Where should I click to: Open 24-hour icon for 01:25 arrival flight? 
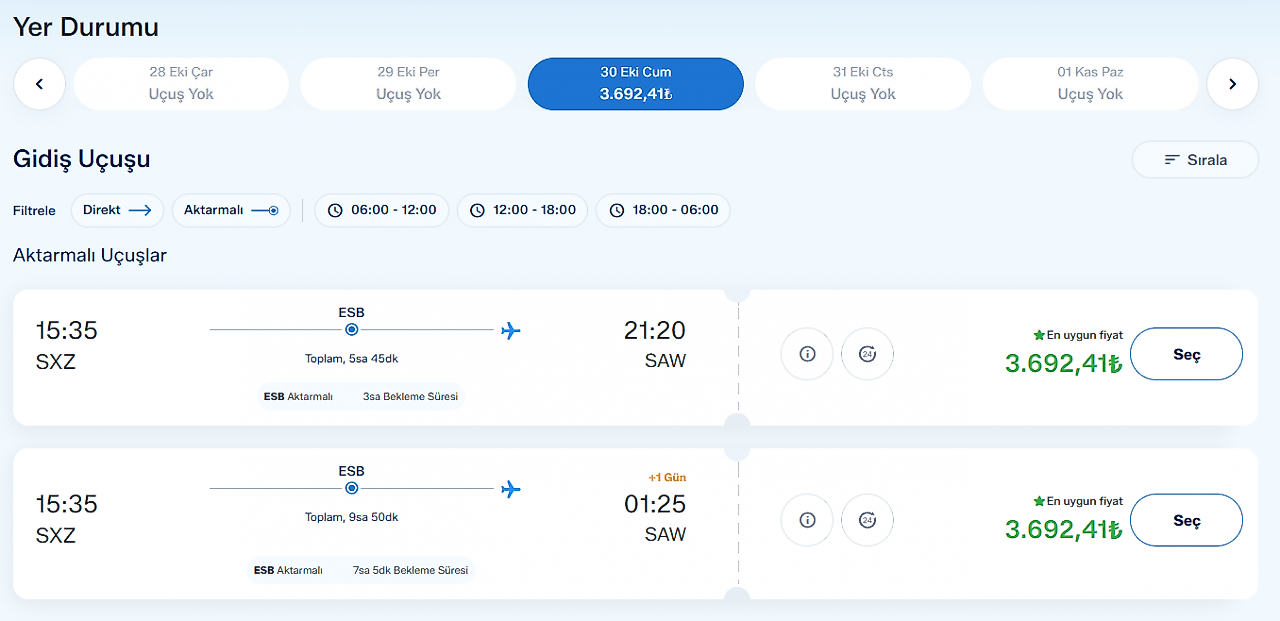(x=867, y=520)
